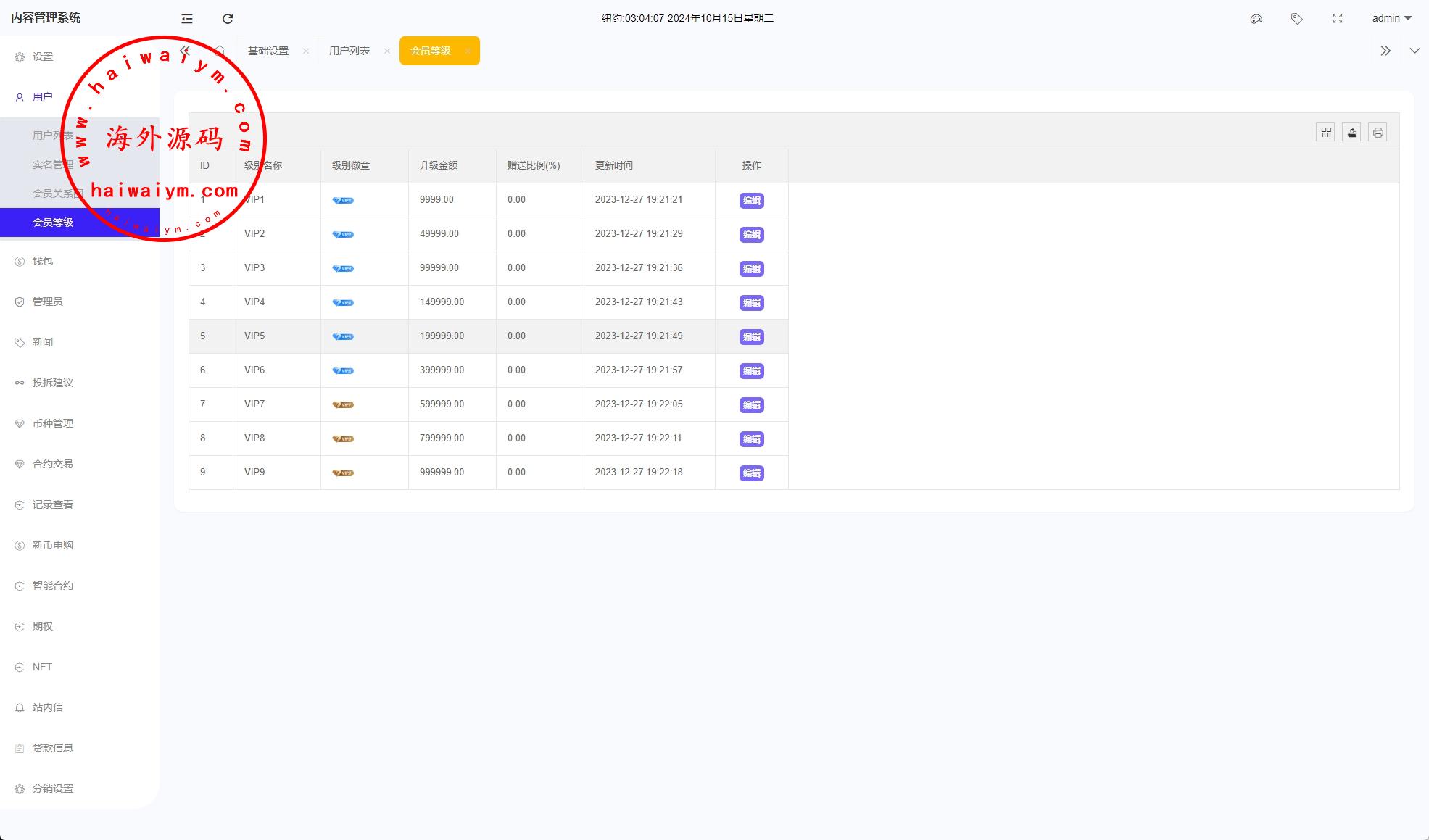The height and width of the screenshot is (840, 1429).
Task: Open the 站内信 menu item
Action: 48,707
